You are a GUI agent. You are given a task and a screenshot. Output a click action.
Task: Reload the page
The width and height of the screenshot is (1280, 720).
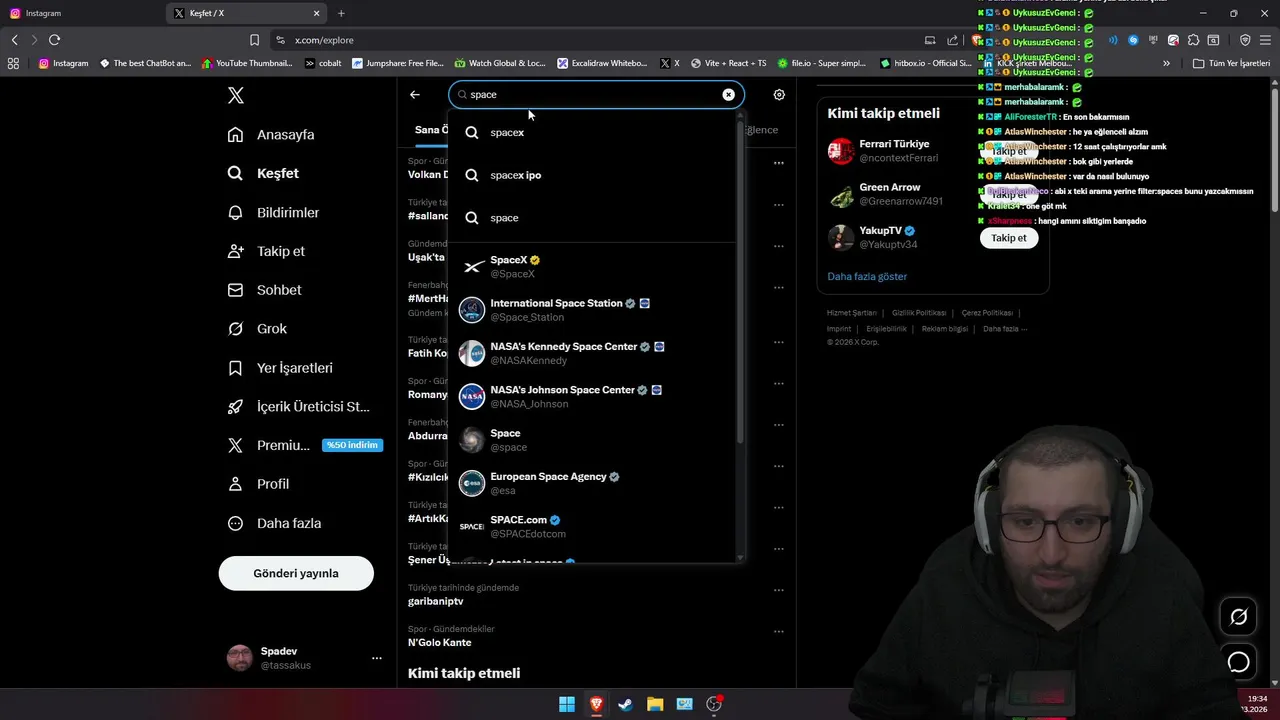click(x=54, y=40)
